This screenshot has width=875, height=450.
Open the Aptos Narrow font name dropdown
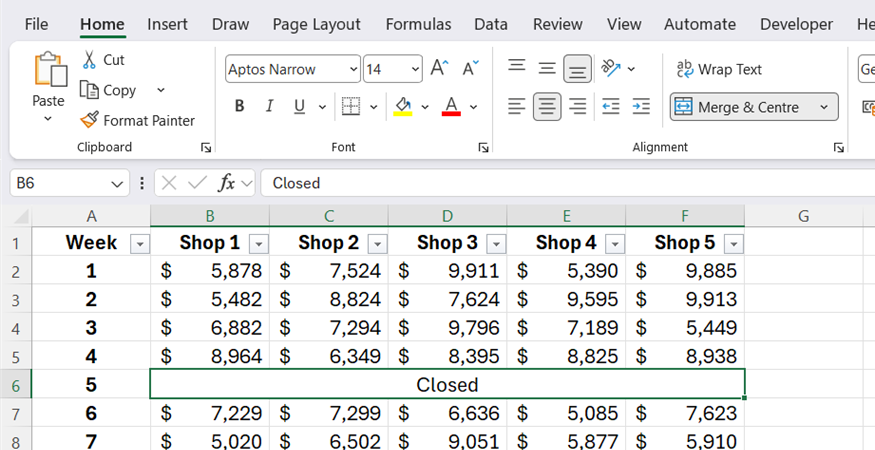click(353, 69)
